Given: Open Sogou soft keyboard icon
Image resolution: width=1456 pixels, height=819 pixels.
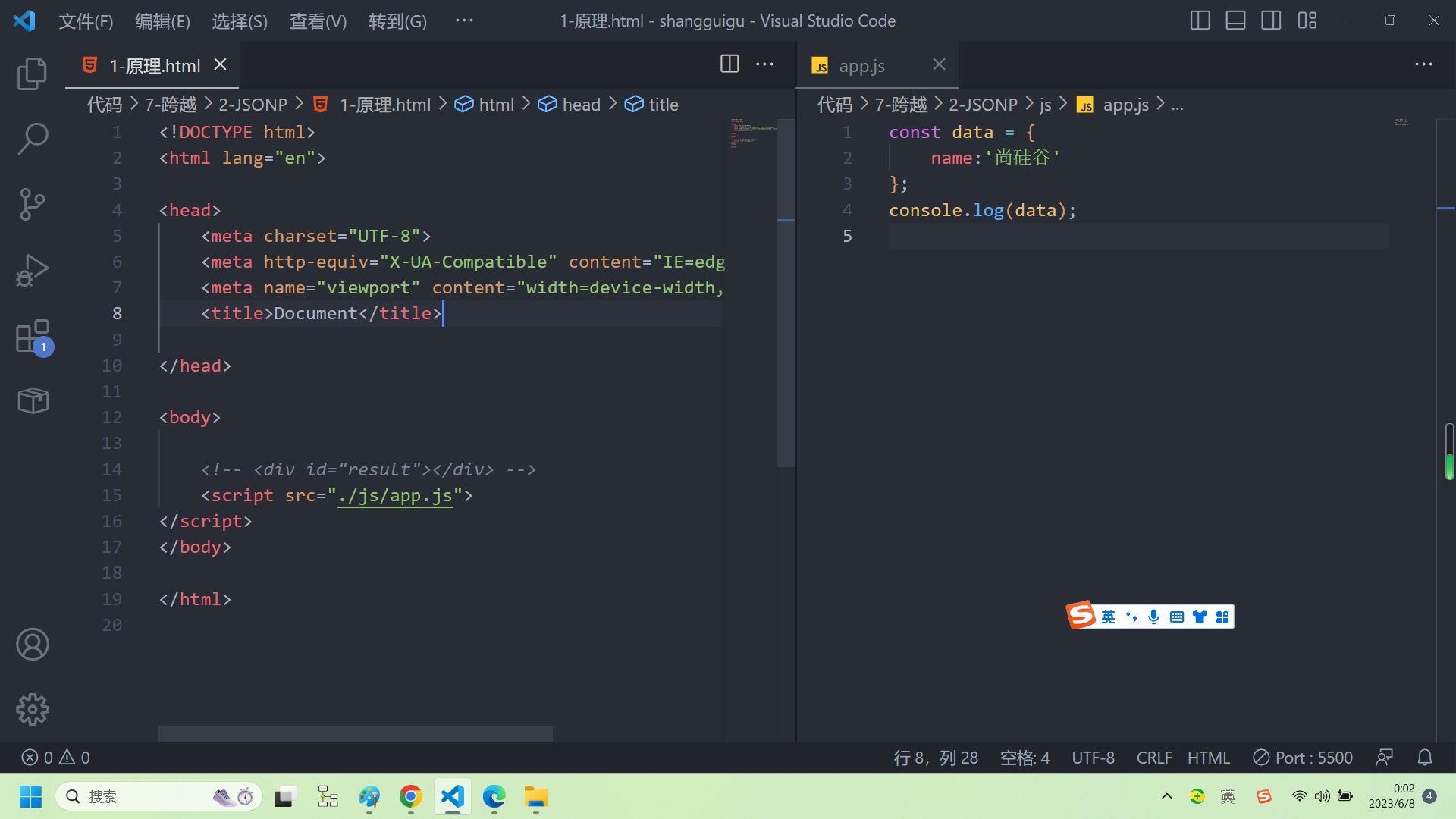Looking at the screenshot, I should pyautogui.click(x=1176, y=617).
